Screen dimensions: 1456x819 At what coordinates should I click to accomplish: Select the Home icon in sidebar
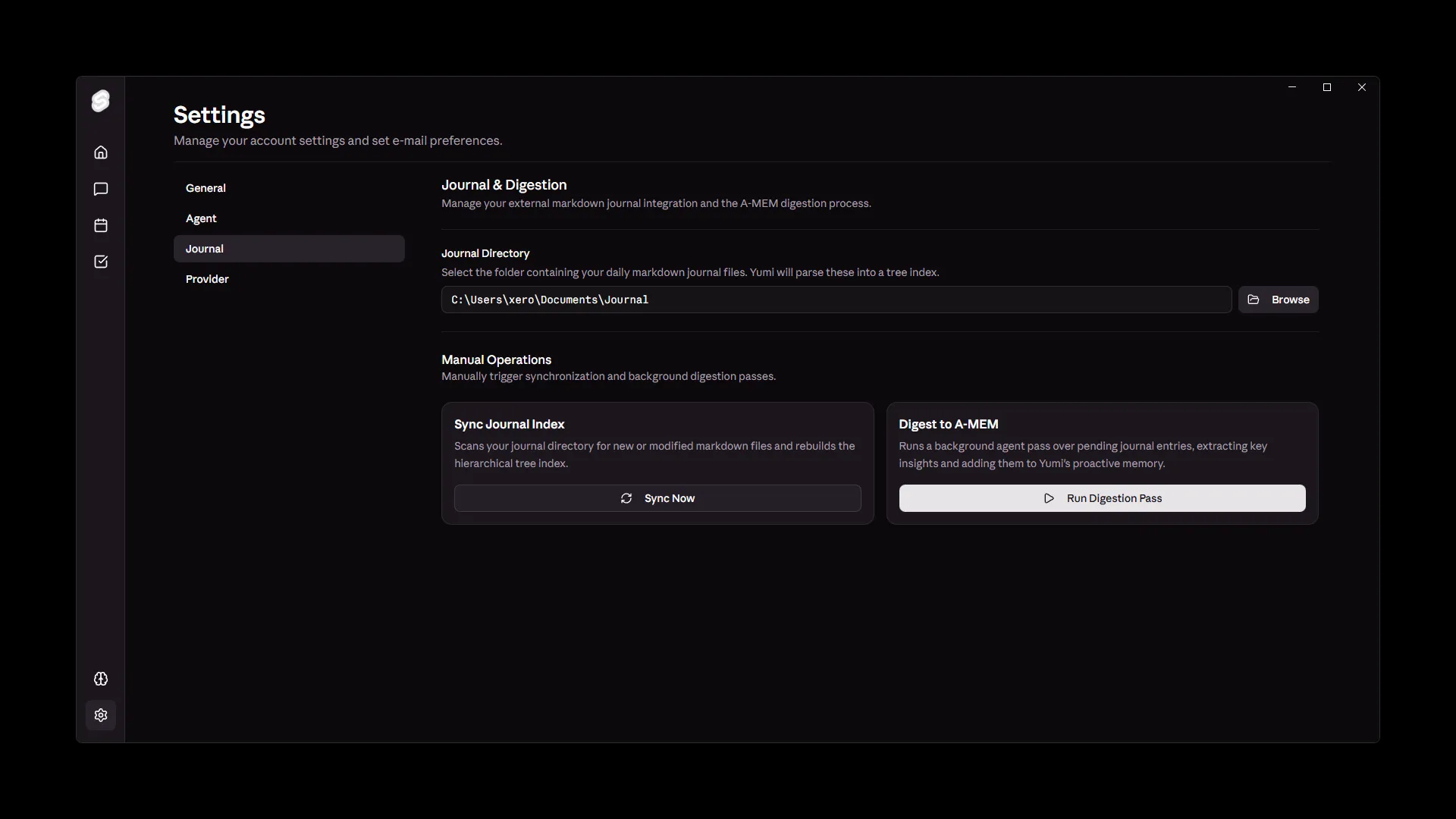[100, 152]
